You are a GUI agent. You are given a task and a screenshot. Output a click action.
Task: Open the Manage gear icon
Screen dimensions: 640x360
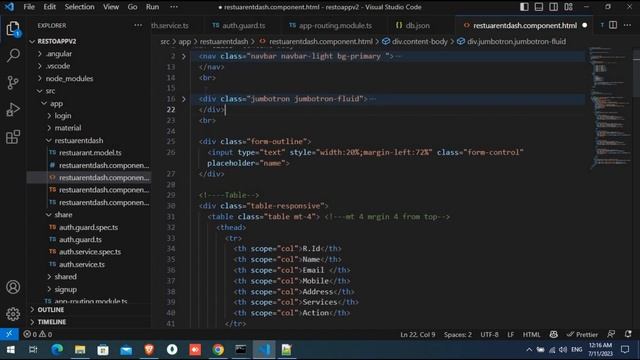point(13,314)
